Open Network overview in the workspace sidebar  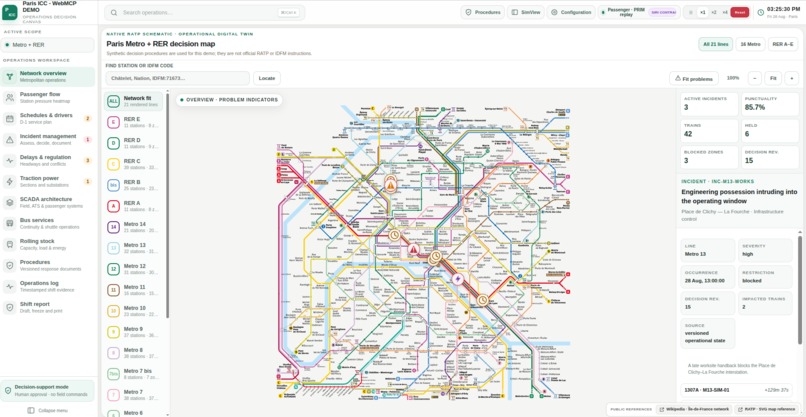point(48,77)
